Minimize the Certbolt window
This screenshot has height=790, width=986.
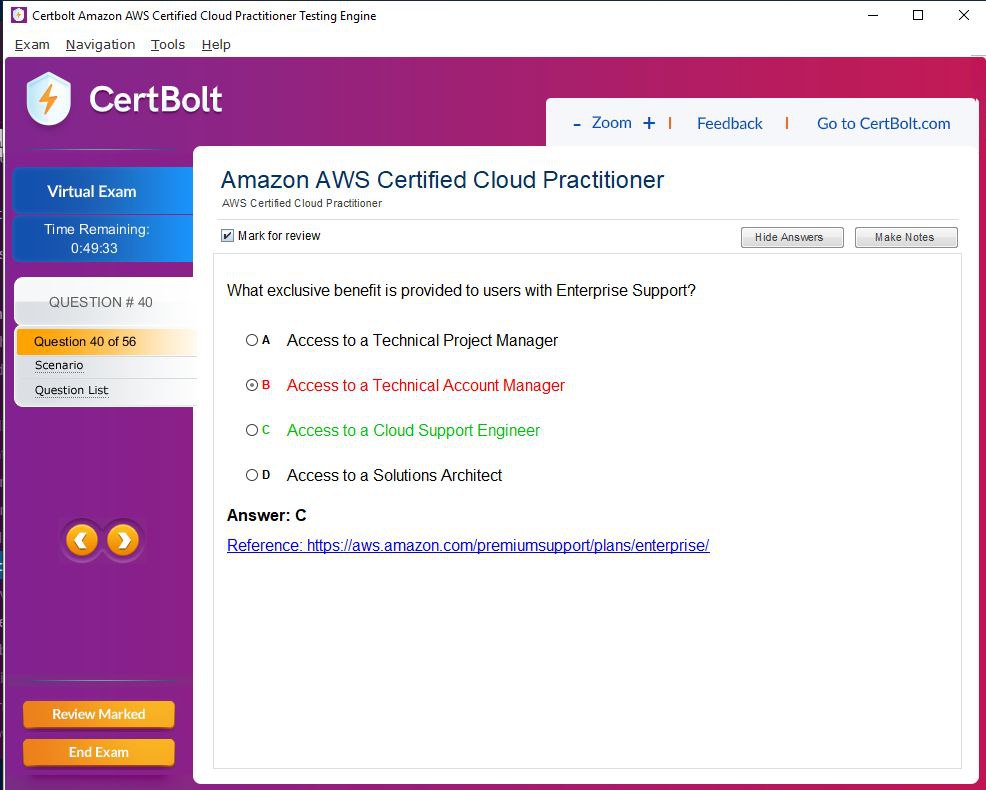(x=873, y=15)
